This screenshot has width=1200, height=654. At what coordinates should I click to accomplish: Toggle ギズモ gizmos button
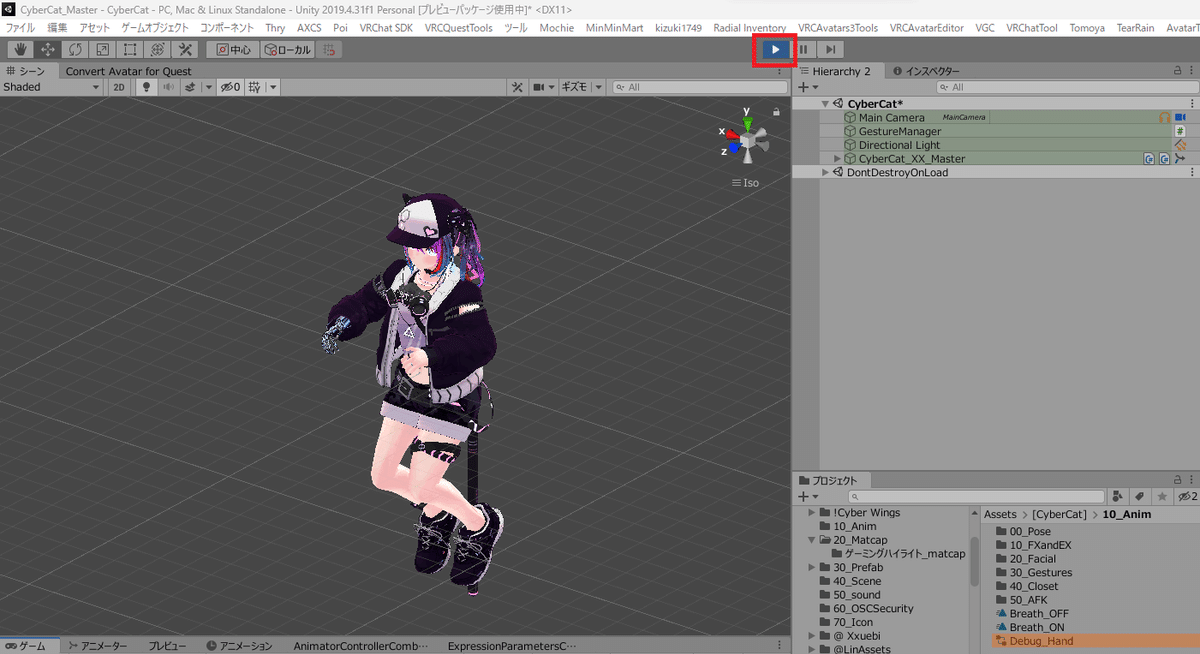(x=575, y=87)
